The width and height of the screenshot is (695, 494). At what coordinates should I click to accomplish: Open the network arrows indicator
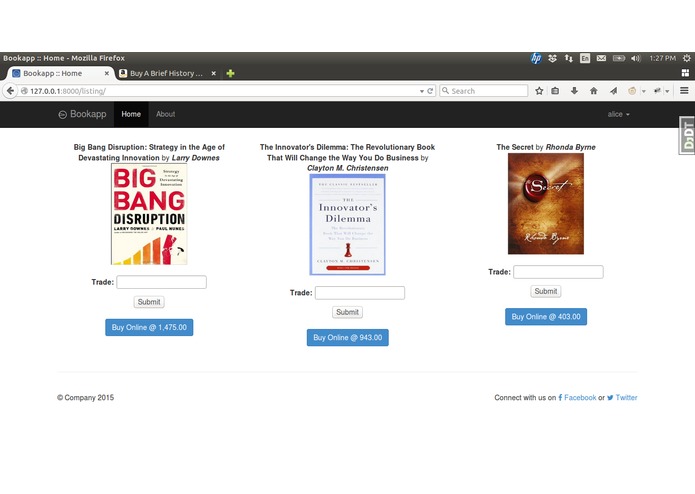click(569, 58)
